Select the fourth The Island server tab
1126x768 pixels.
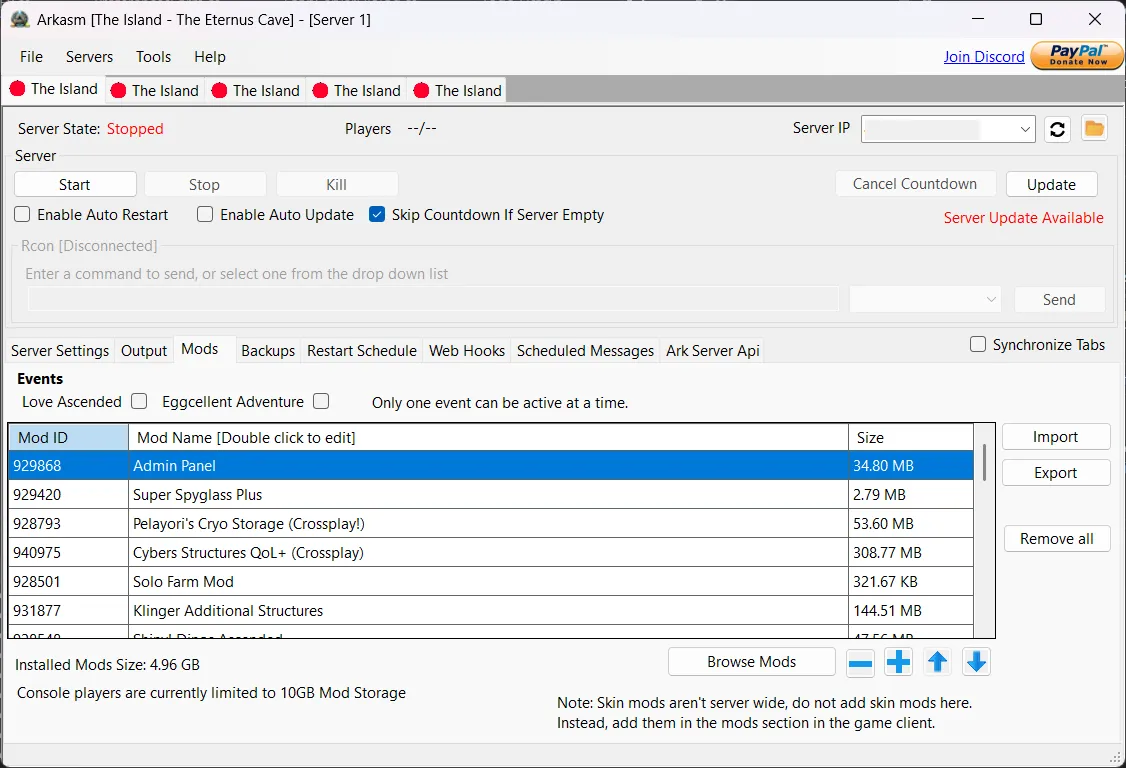click(357, 91)
